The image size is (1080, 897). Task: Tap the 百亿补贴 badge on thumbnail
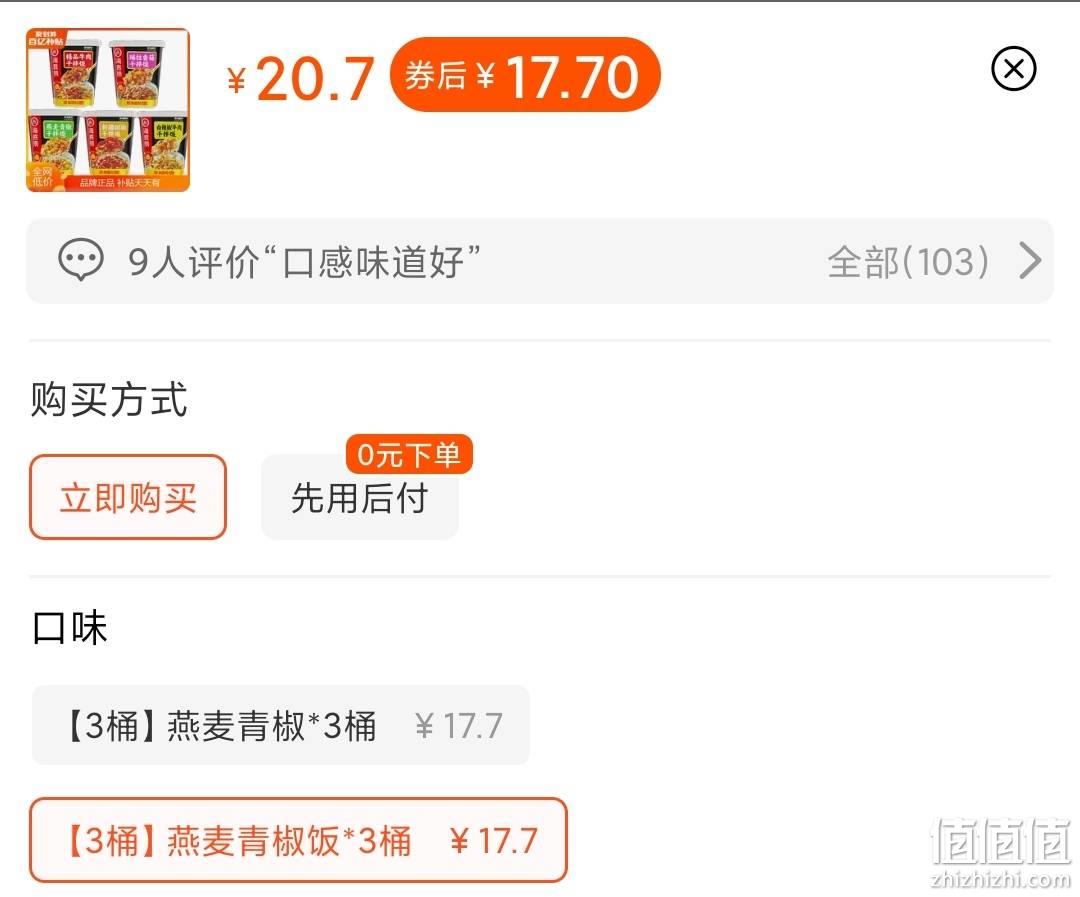click(x=45, y=37)
